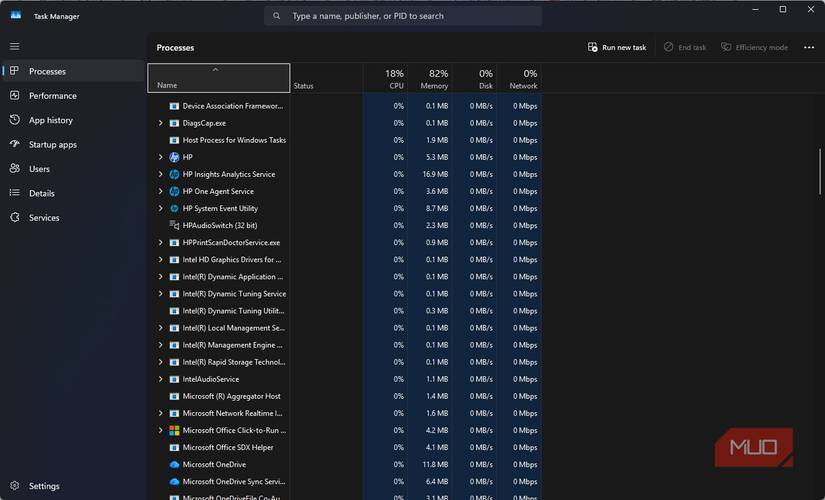Screen dimensions: 825x500
Task: Expand HP System Event Utility group
Action: point(160,208)
